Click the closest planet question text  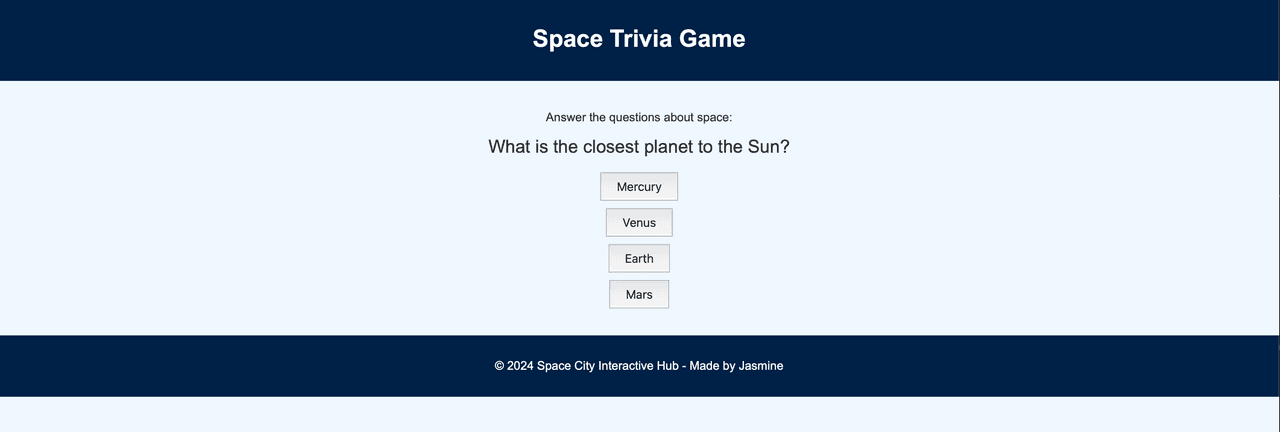tap(639, 147)
